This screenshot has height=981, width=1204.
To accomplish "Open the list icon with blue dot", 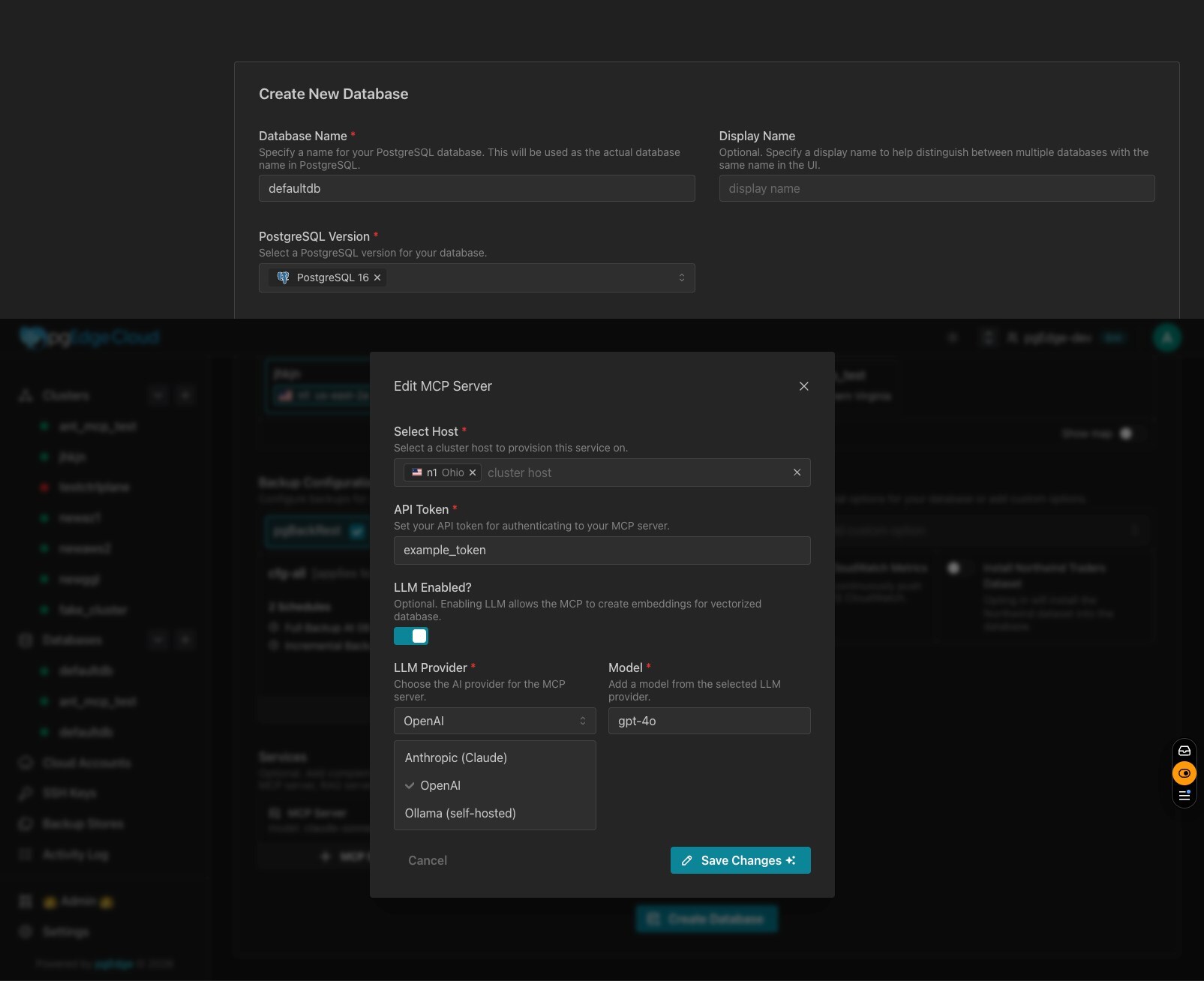I will tap(1184, 796).
